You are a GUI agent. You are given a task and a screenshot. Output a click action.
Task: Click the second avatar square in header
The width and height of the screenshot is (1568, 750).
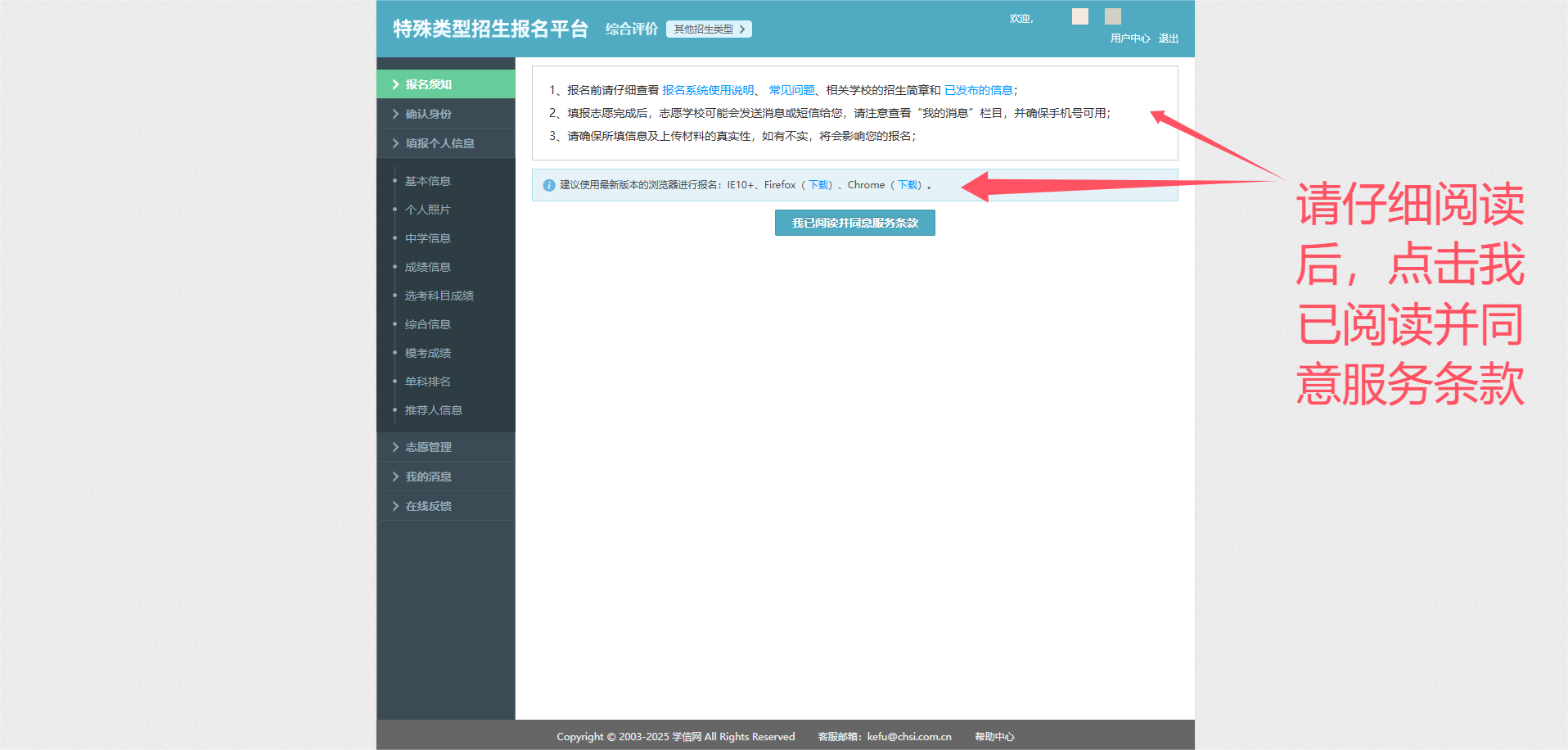click(x=1112, y=16)
